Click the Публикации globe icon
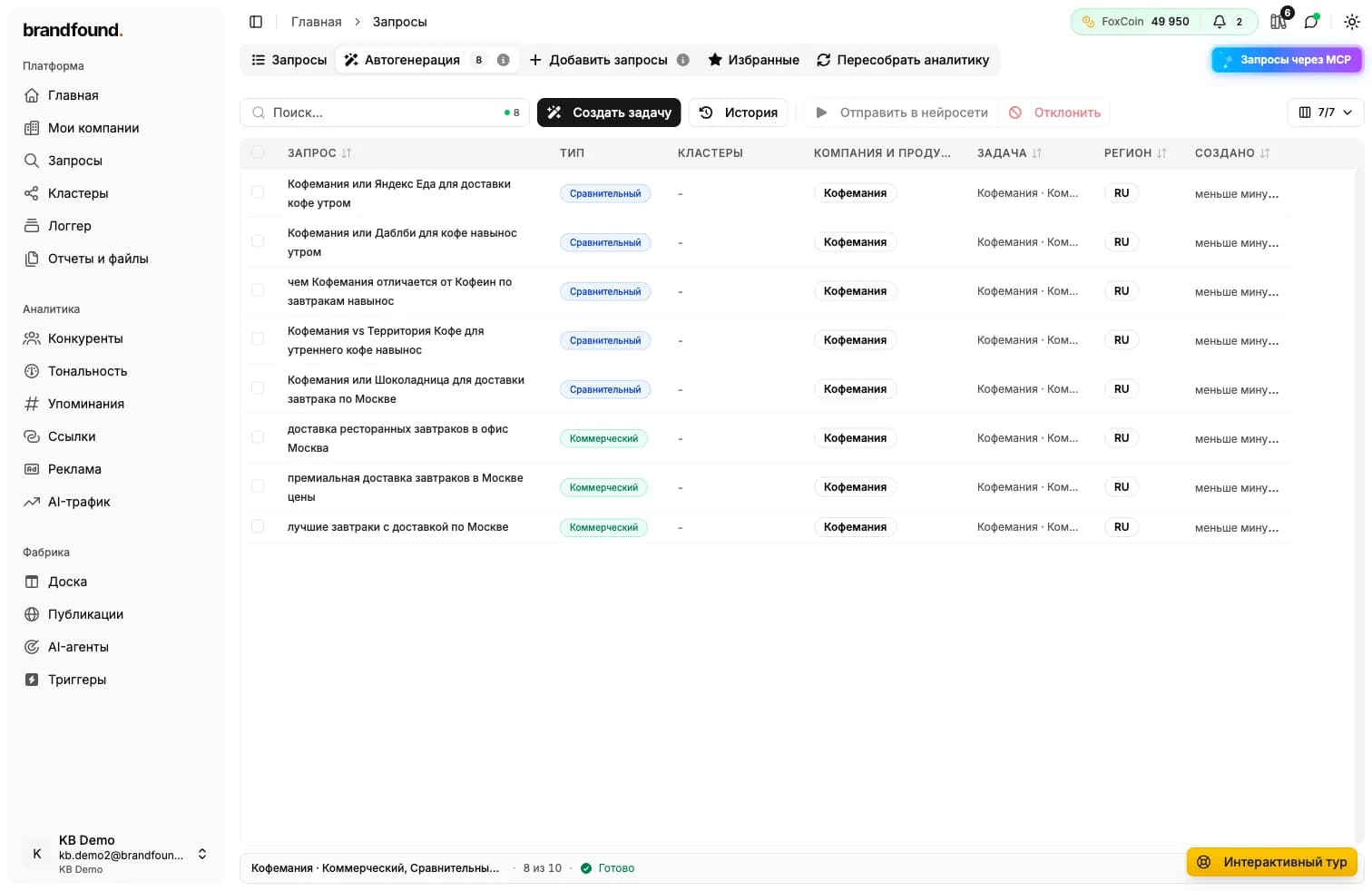 pos(32,614)
